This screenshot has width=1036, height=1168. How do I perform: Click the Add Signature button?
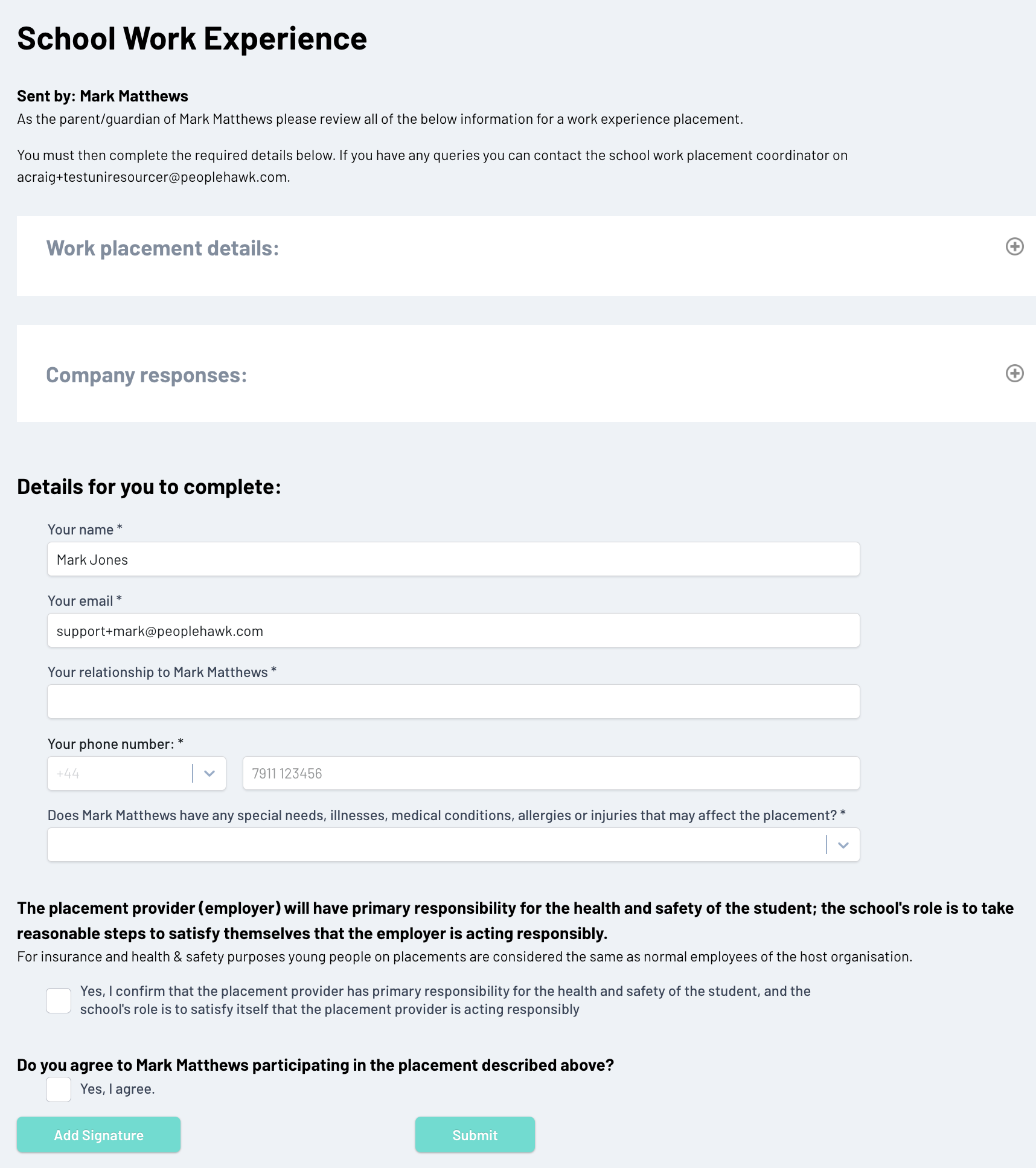pos(98,1135)
